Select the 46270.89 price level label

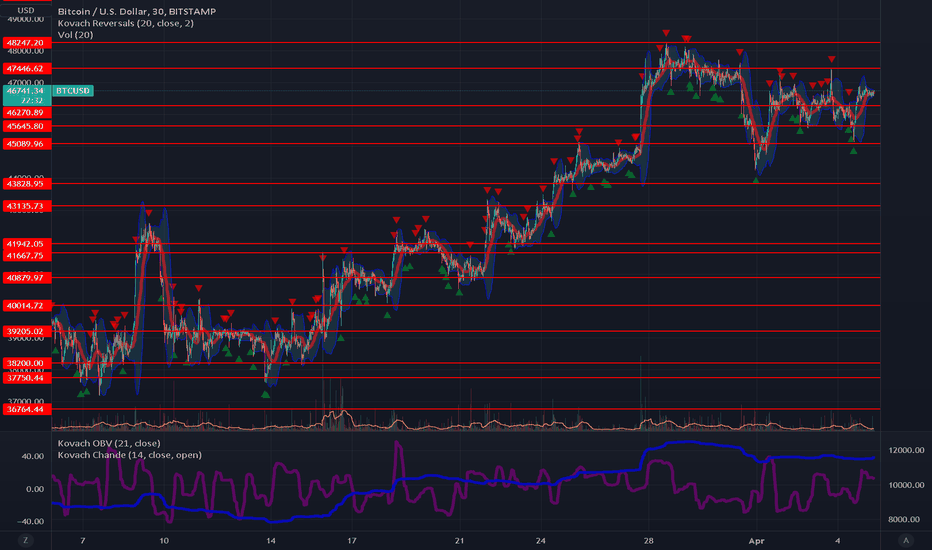[x=25, y=112]
